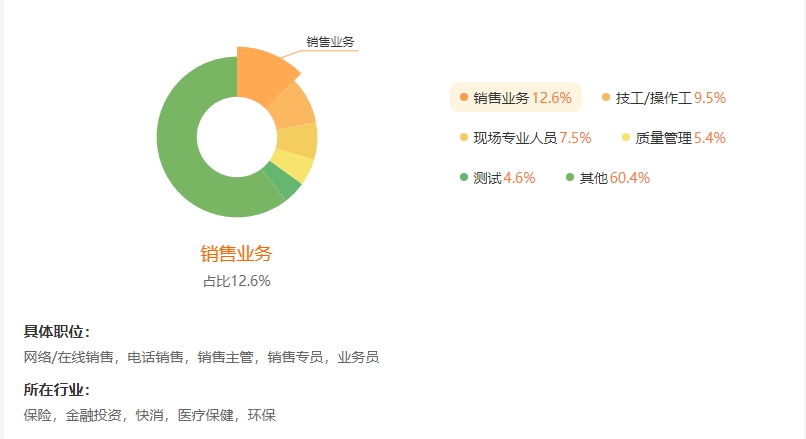Click the 测试 small green segment
Image resolution: width=806 pixels, height=439 pixels.
coord(282,180)
